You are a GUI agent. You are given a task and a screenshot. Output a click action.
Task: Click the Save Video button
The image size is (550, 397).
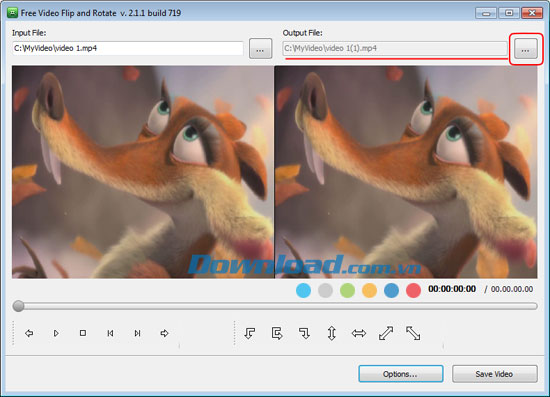[495, 374]
